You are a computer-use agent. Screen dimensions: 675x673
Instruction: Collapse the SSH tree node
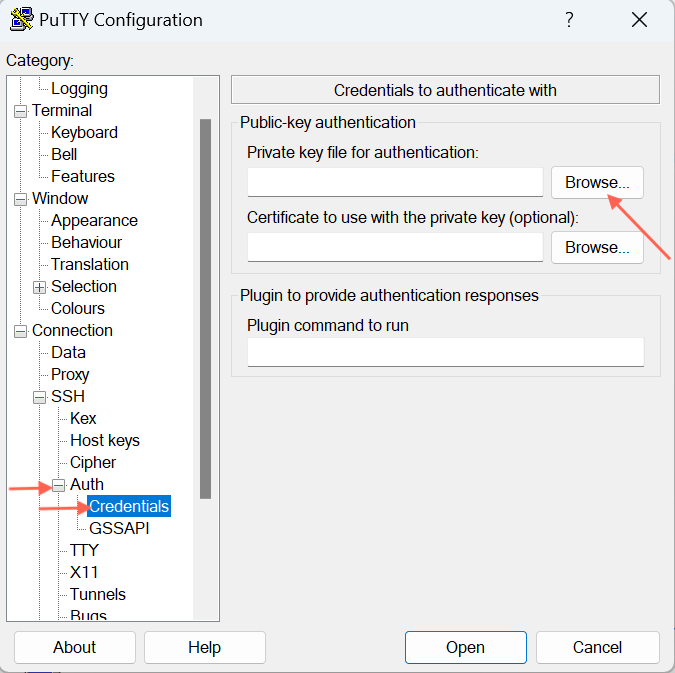pyautogui.click(x=40, y=397)
